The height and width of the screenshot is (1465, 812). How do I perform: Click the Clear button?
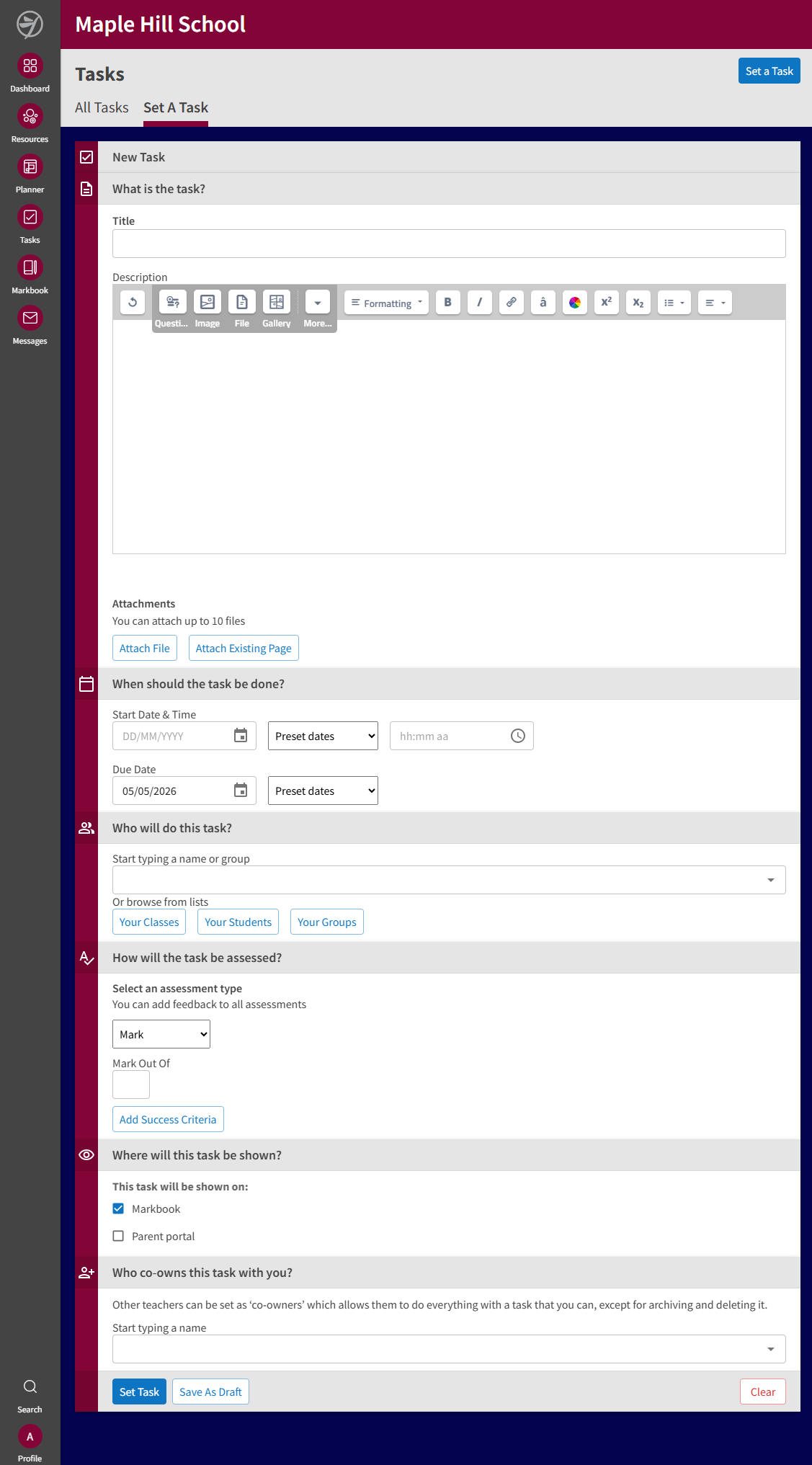(763, 1391)
